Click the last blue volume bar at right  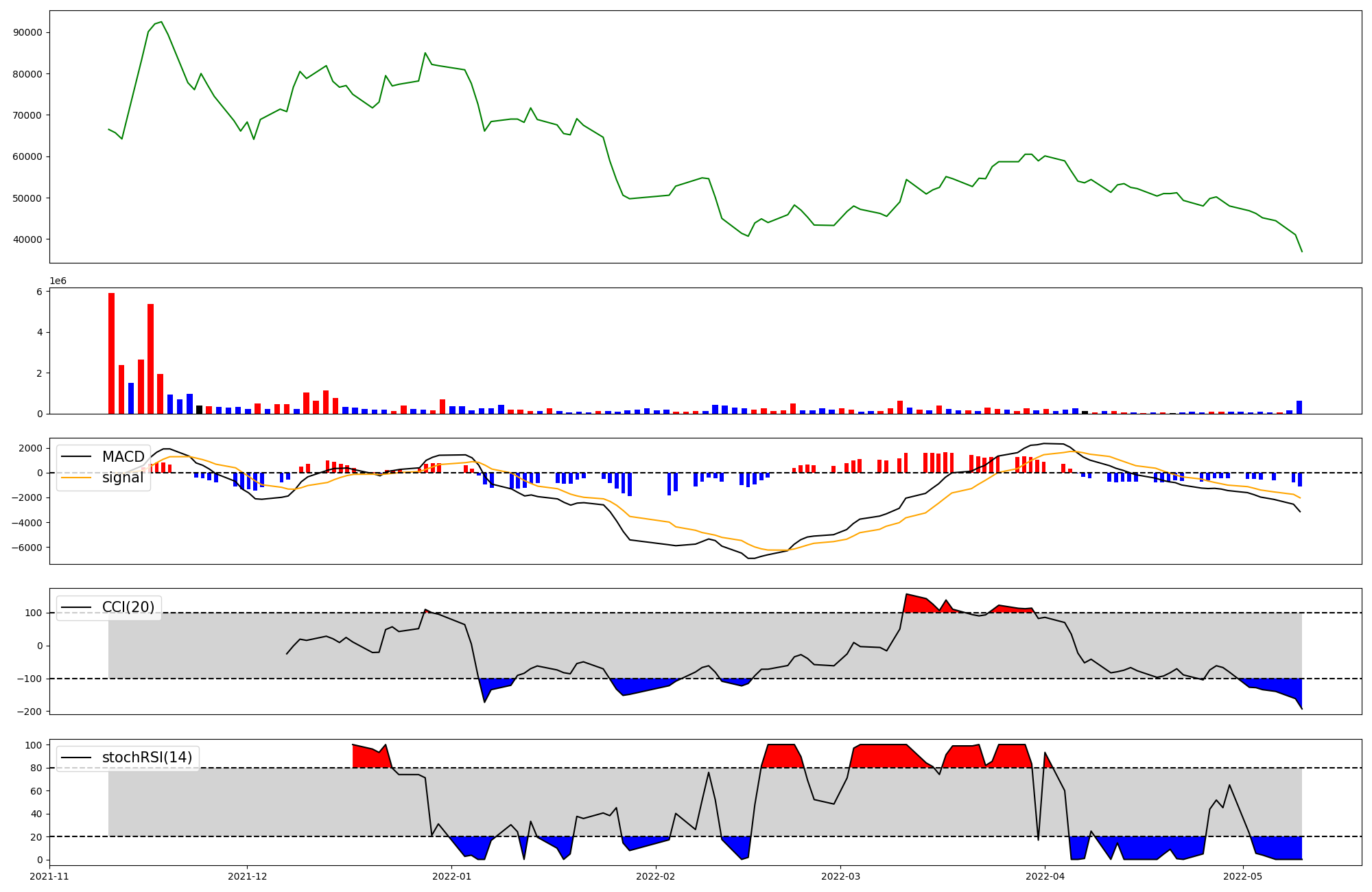tap(1299, 408)
